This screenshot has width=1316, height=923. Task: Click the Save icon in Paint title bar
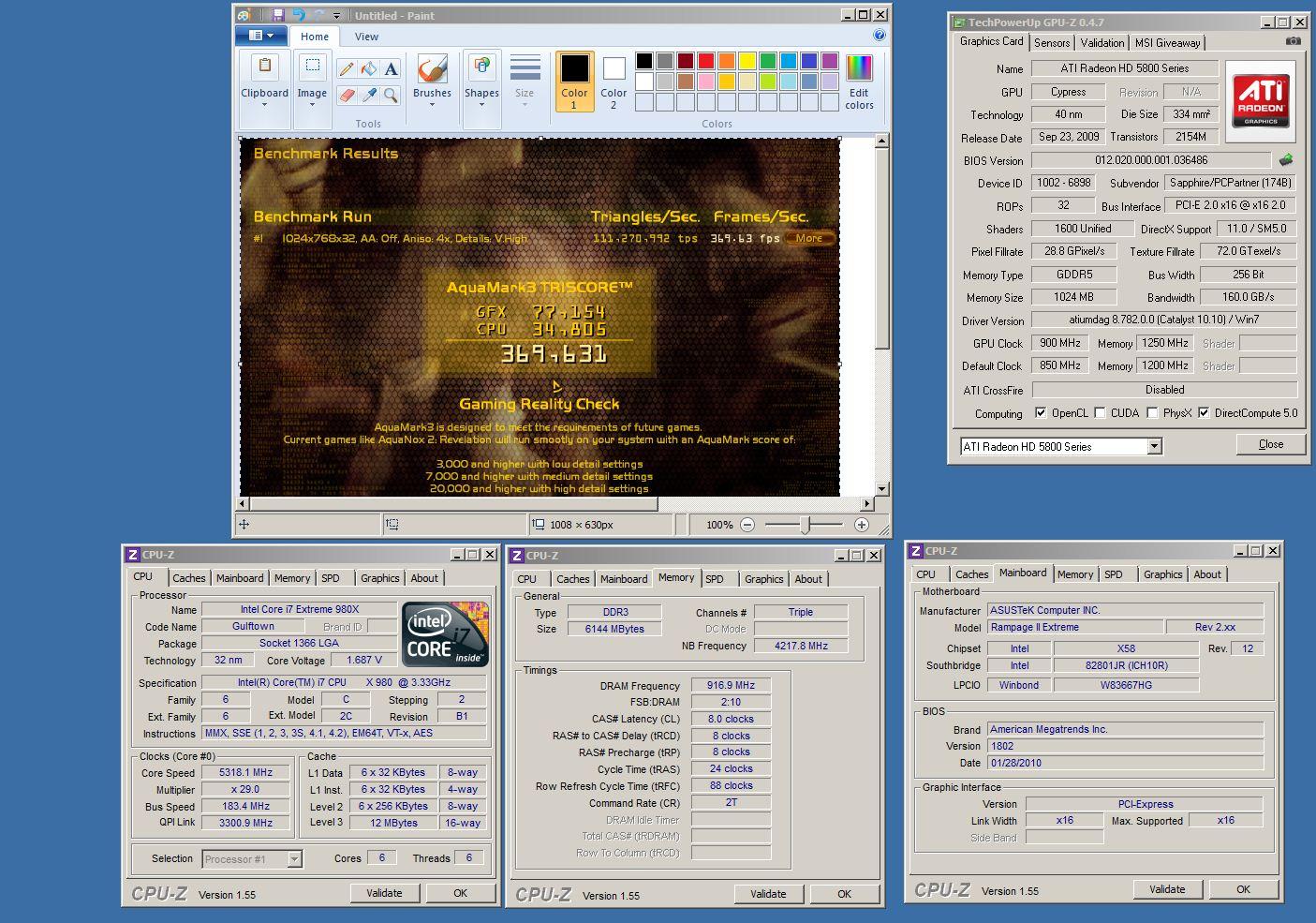(278, 15)
